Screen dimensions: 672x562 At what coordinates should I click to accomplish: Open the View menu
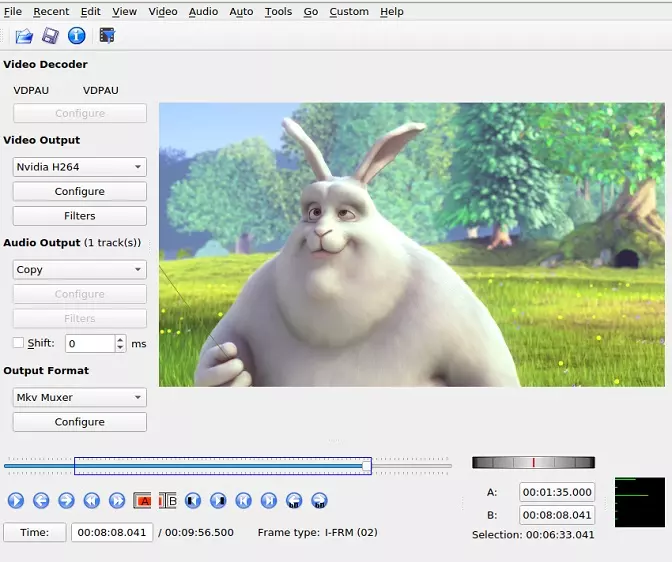point(124,12)
